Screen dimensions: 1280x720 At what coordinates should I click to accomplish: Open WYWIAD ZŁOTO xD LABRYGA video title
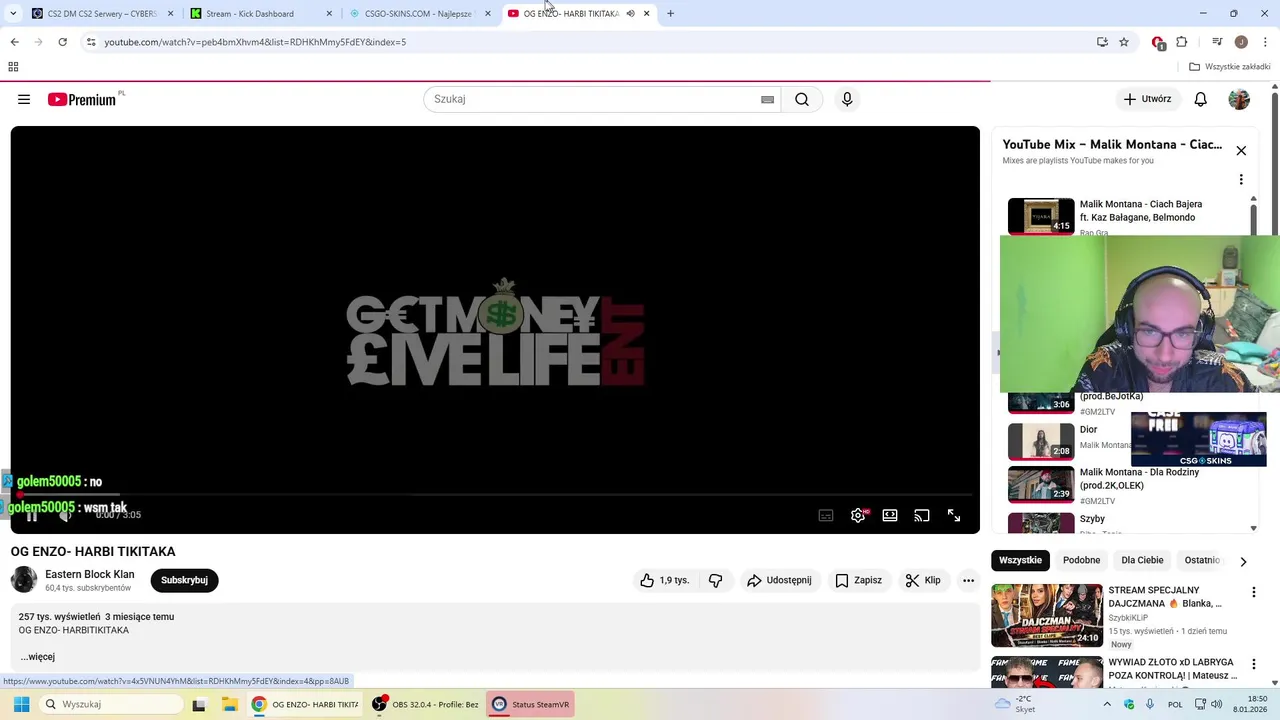[1172, 669]
